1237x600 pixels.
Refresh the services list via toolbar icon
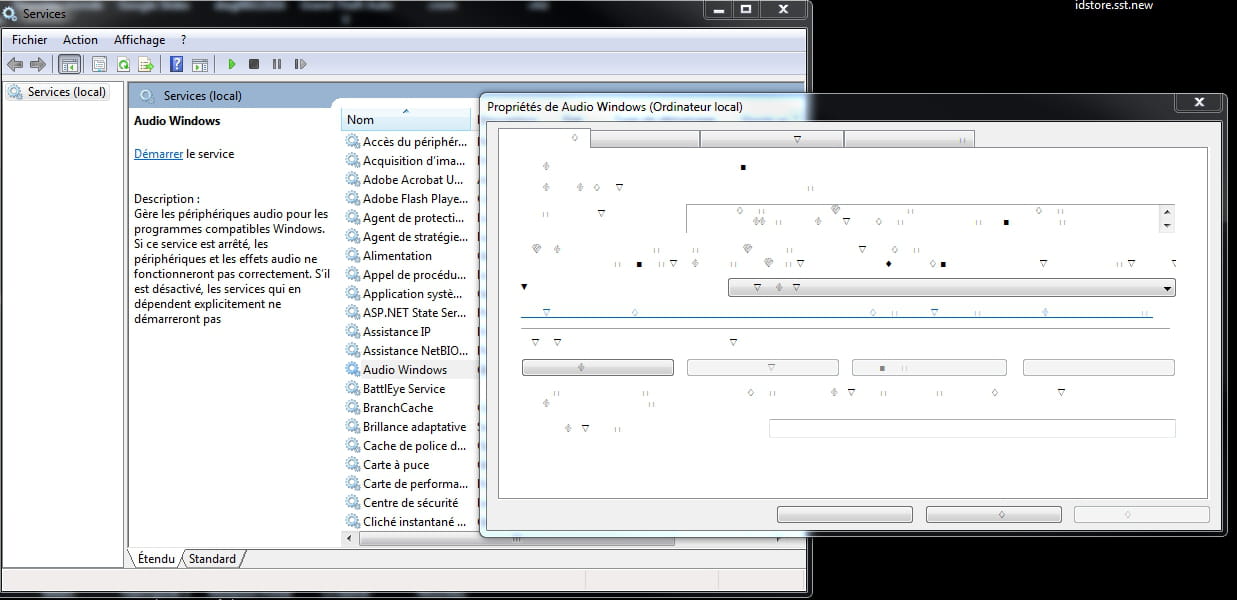(123, 64)
